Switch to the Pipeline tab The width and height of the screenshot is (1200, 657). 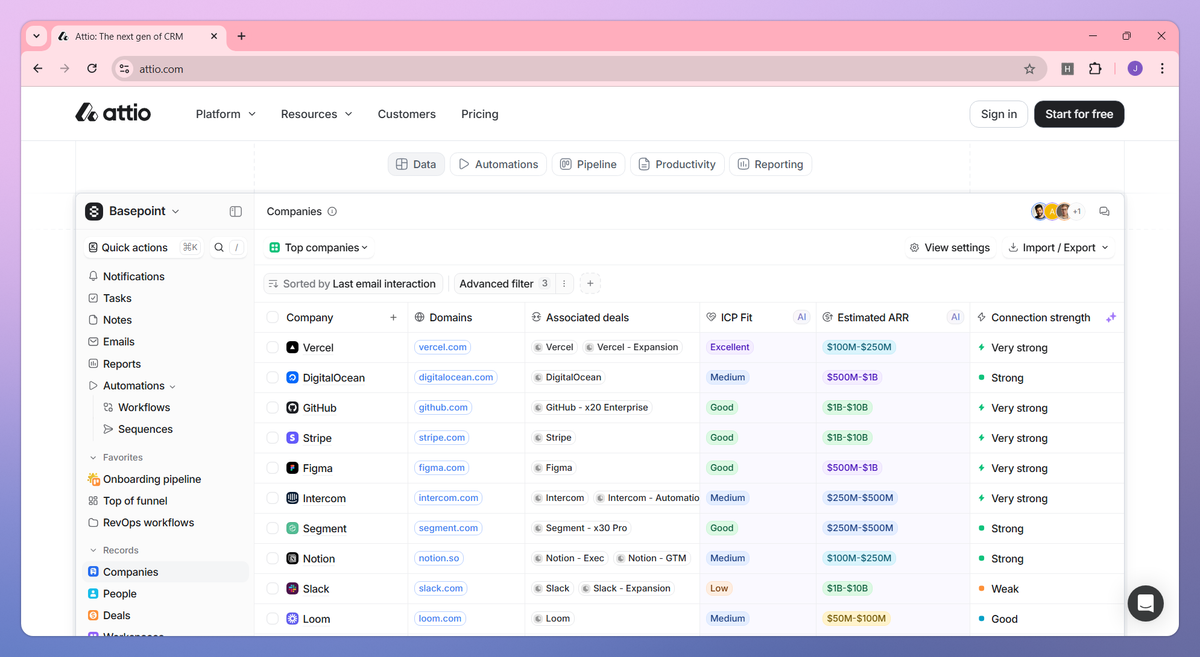[x=588, y=164]
